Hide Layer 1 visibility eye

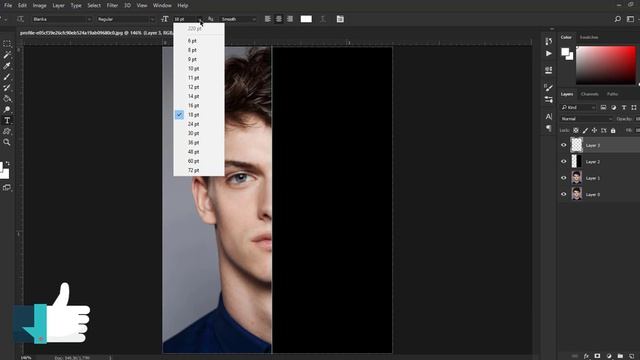click(x=564, y=178)
